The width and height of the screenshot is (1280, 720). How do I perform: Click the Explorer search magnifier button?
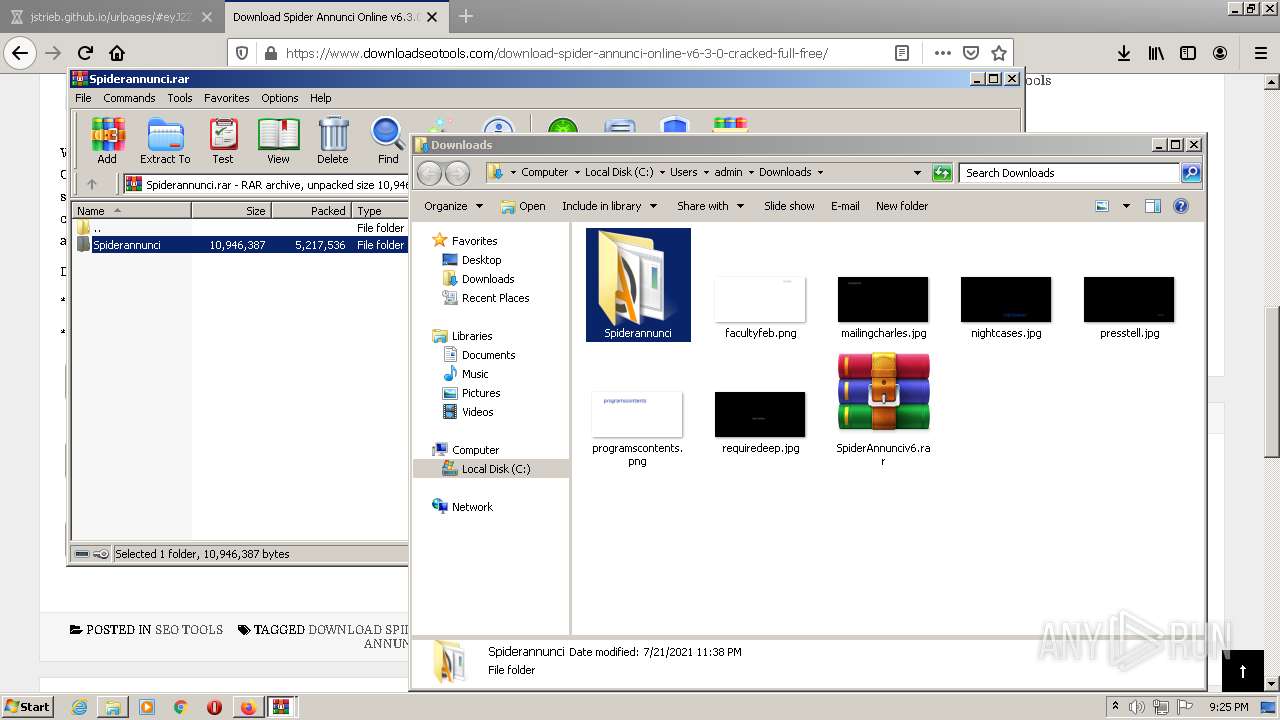tap(1190, 173)
